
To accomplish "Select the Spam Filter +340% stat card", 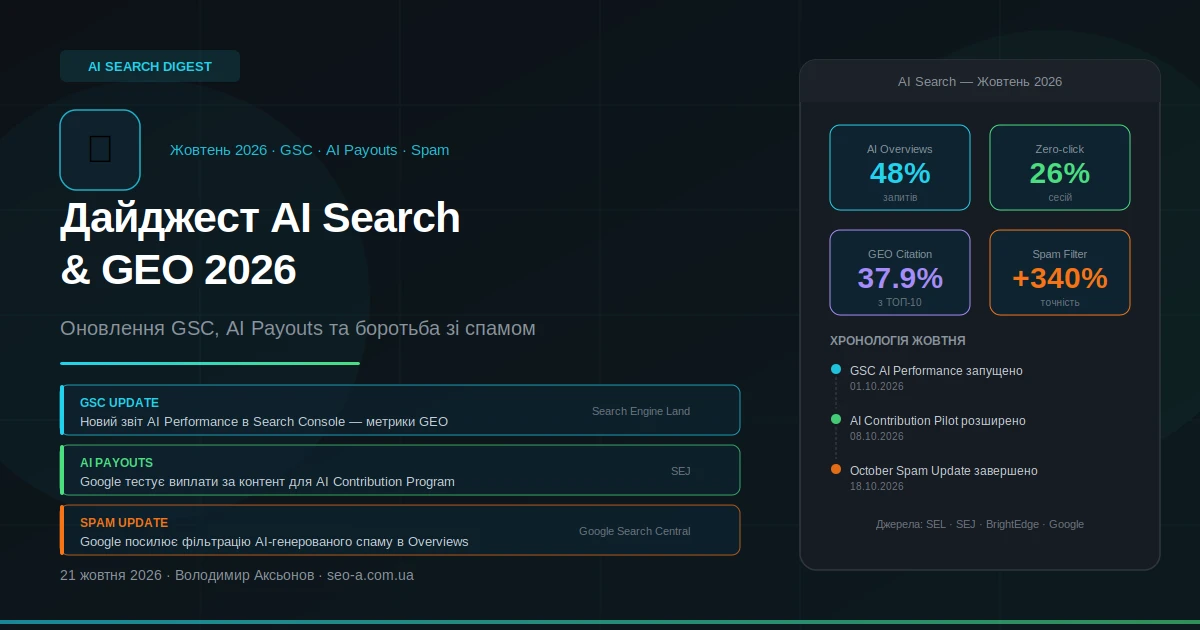I will [1060, 273].
